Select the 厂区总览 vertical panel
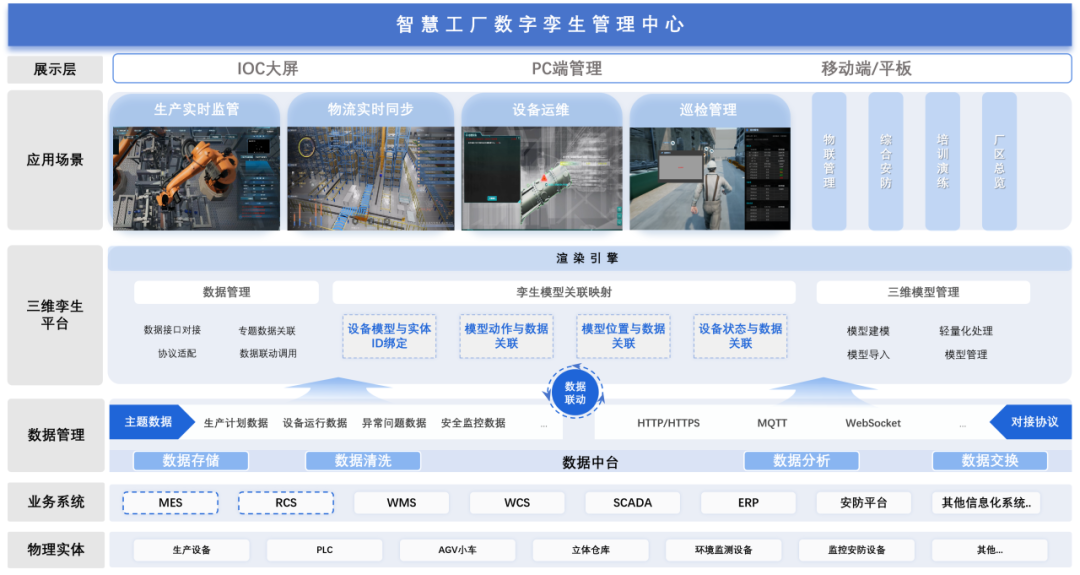Screen dimensions: 1080x575 [x=999, y=161]
